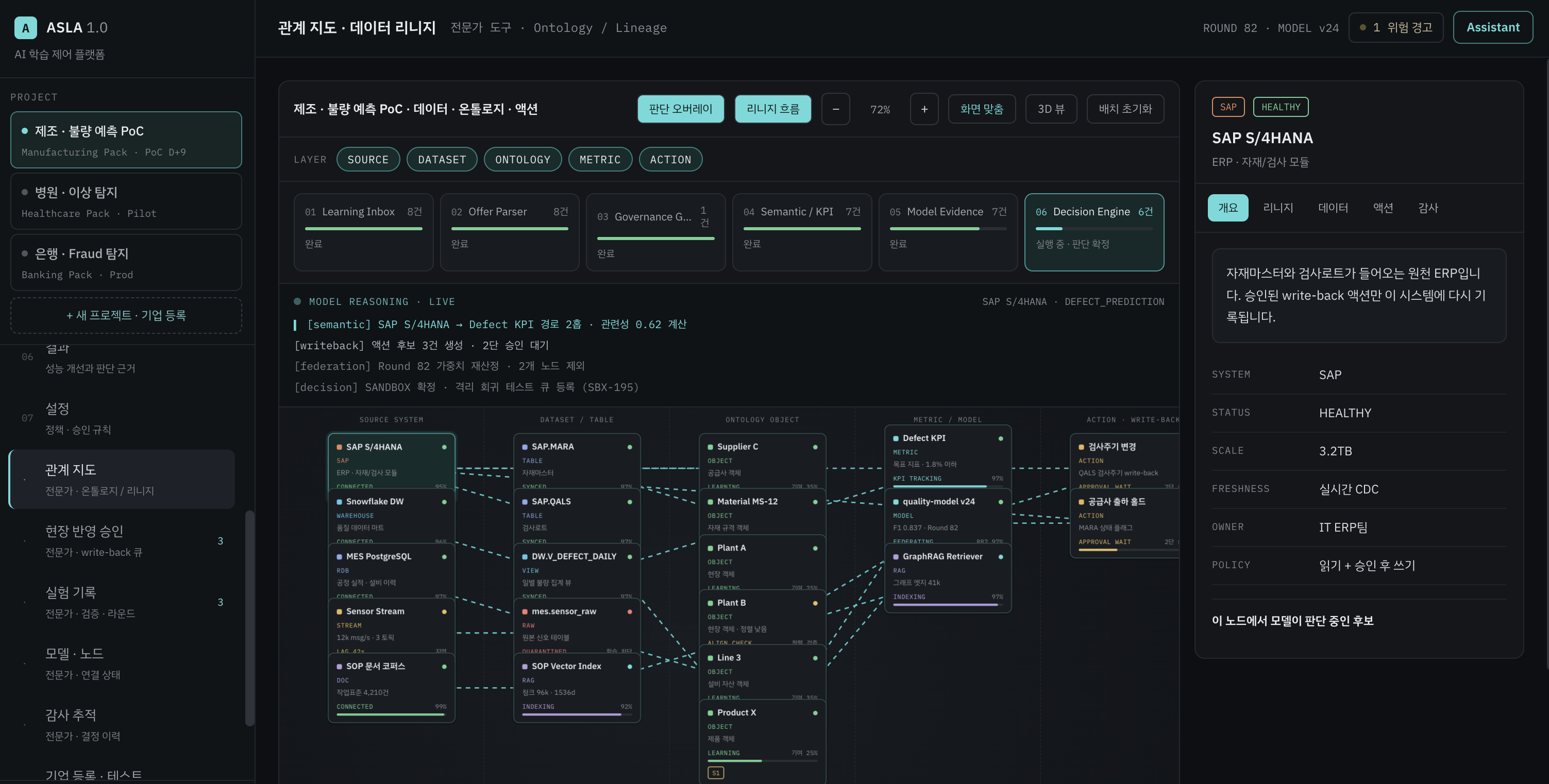Select the Line 3 object node
The height and width of the screenshot is (784, 1549).
[x=763, y=672]
